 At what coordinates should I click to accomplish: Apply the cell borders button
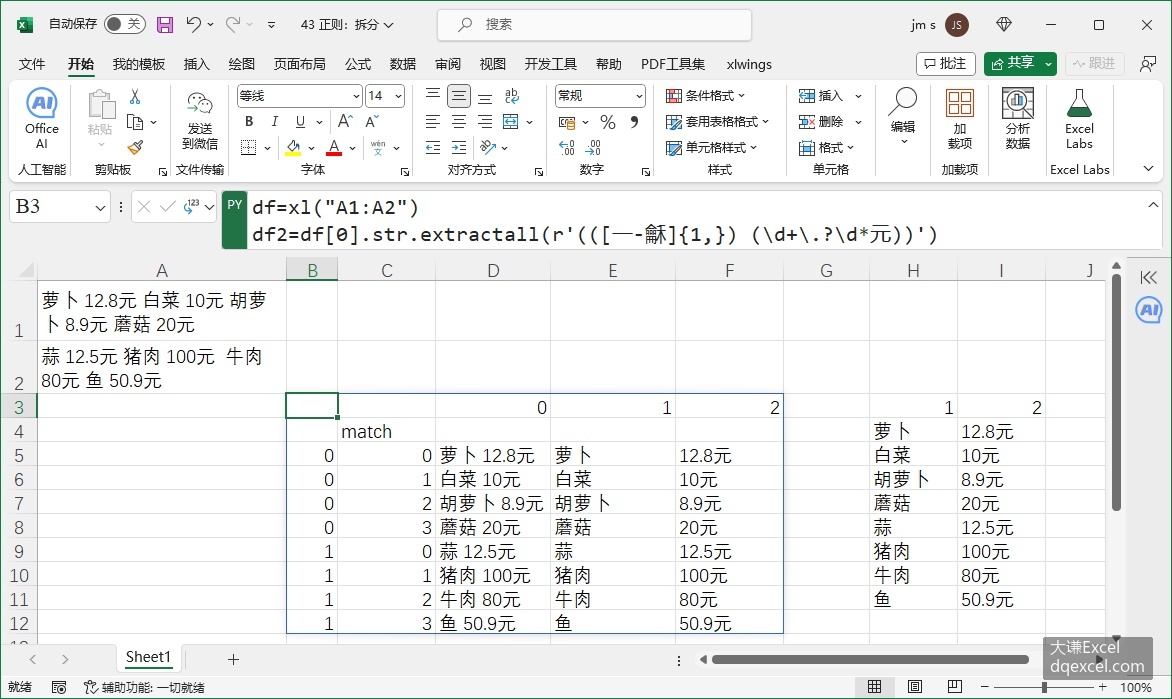tap(249, 147)
